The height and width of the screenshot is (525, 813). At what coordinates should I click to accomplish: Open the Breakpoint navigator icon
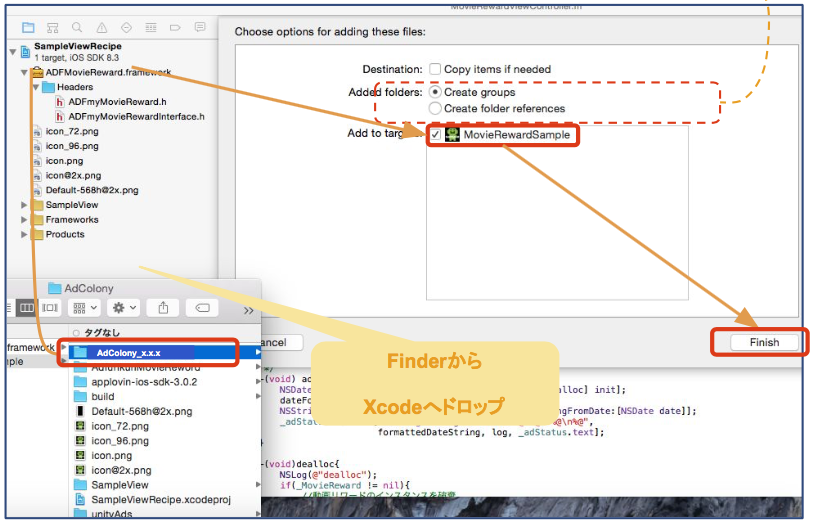pyautogui.click(x=175, y=27)
